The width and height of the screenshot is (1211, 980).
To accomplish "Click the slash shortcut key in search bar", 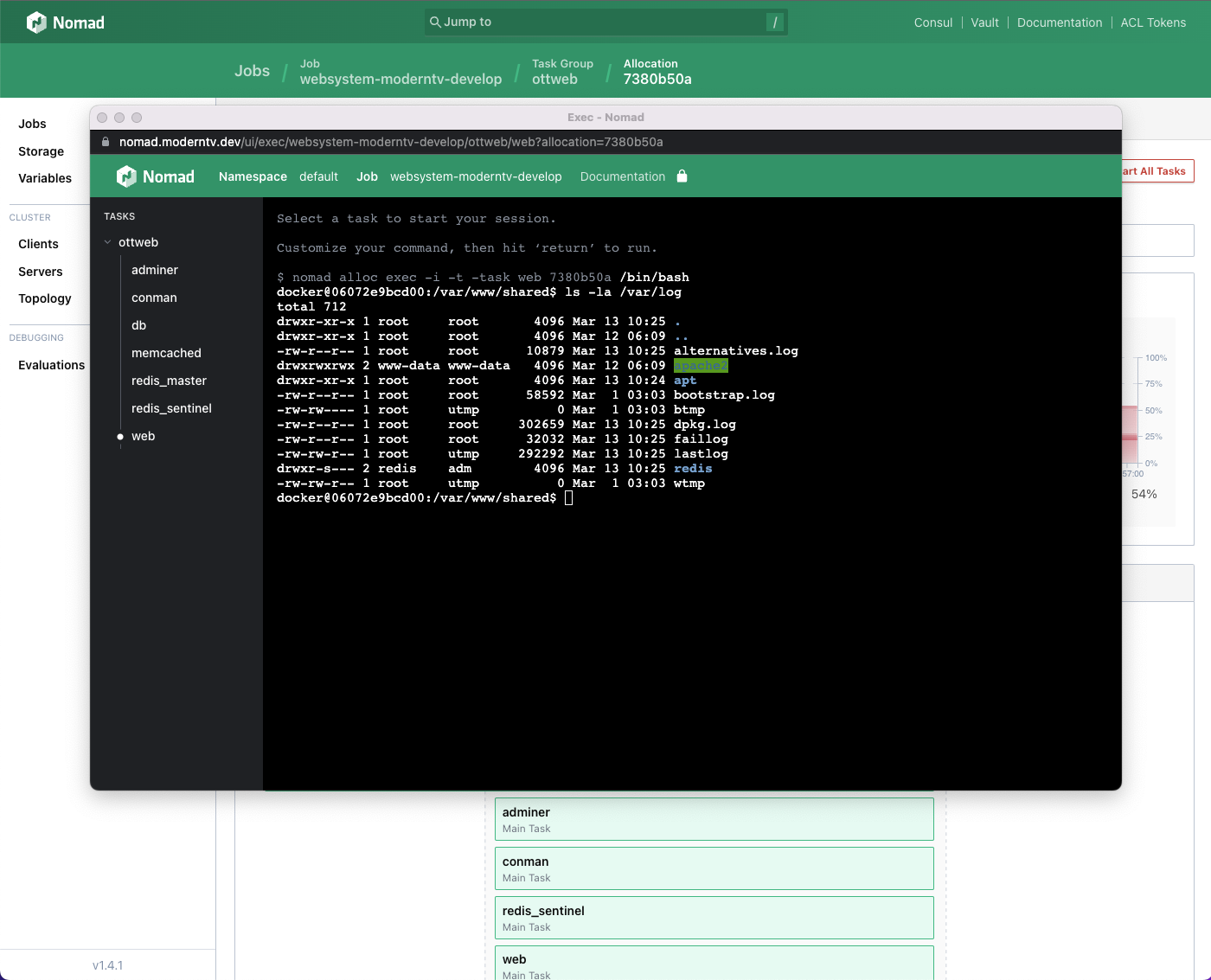I will tap(775, 22).
